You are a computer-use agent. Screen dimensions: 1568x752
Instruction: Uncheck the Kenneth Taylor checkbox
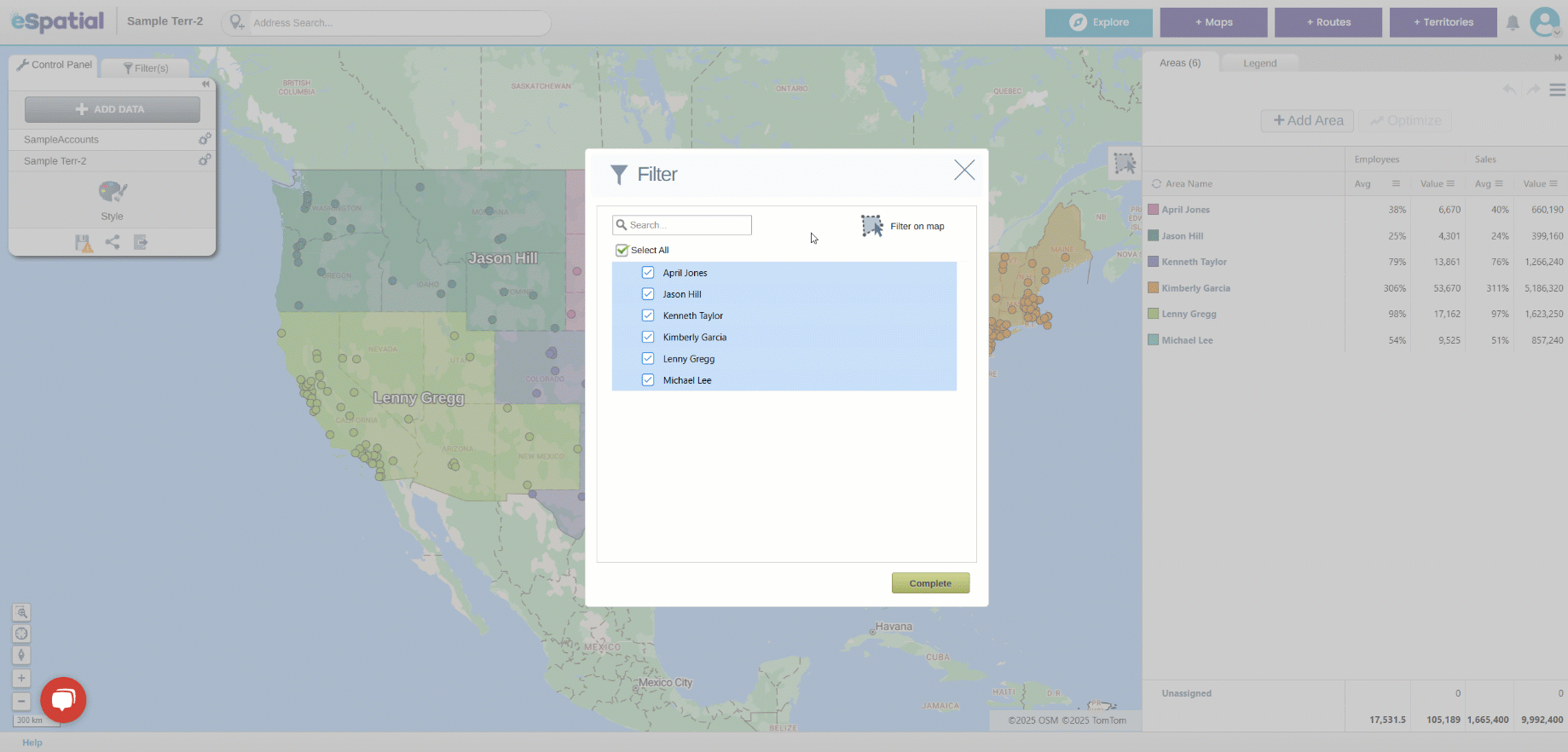coord(648,315)
